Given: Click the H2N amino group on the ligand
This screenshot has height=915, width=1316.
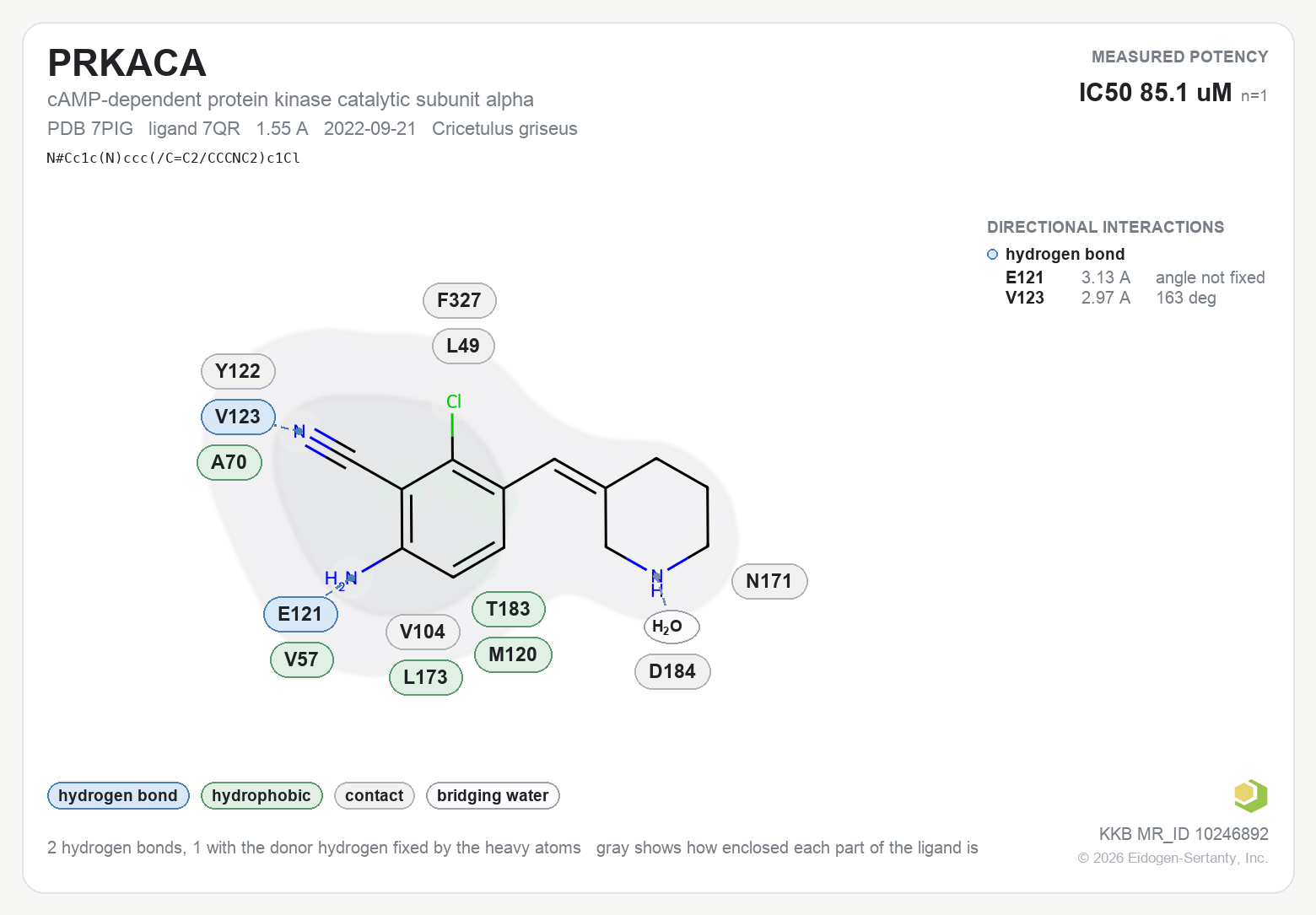Looking at the screenshot, I should click(x=341, y=579).
